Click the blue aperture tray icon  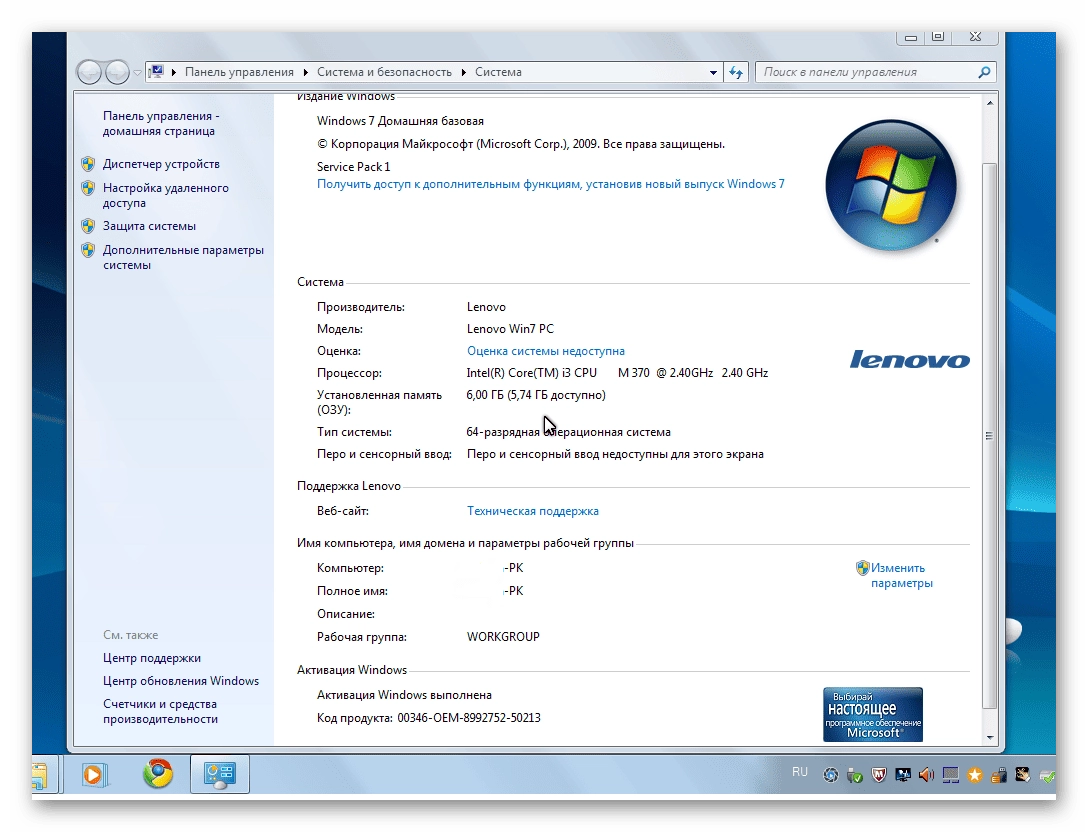831,775
